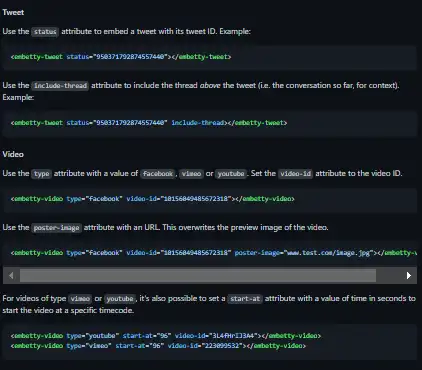Click the inline "start-at" code label
The image size is (422, 370).
[245, 299]
